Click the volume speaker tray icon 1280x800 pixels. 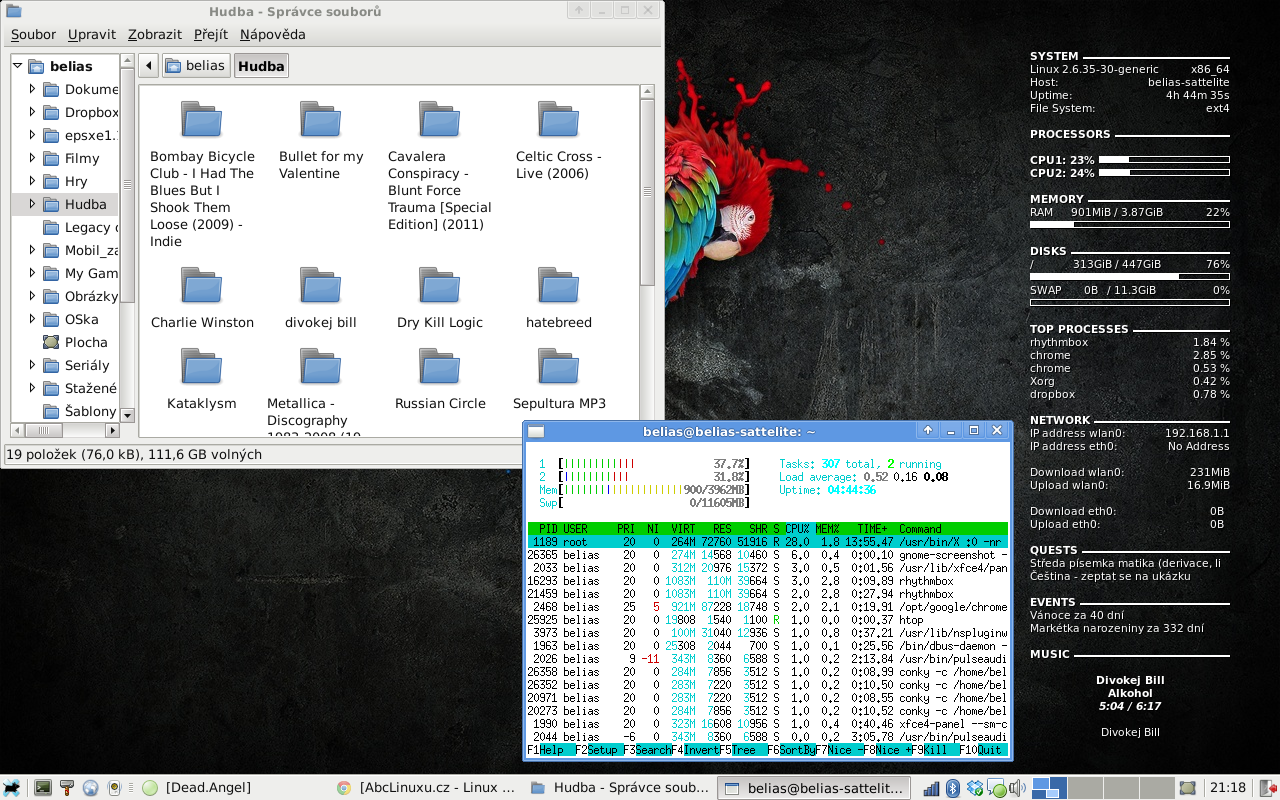click(1017, 788)
